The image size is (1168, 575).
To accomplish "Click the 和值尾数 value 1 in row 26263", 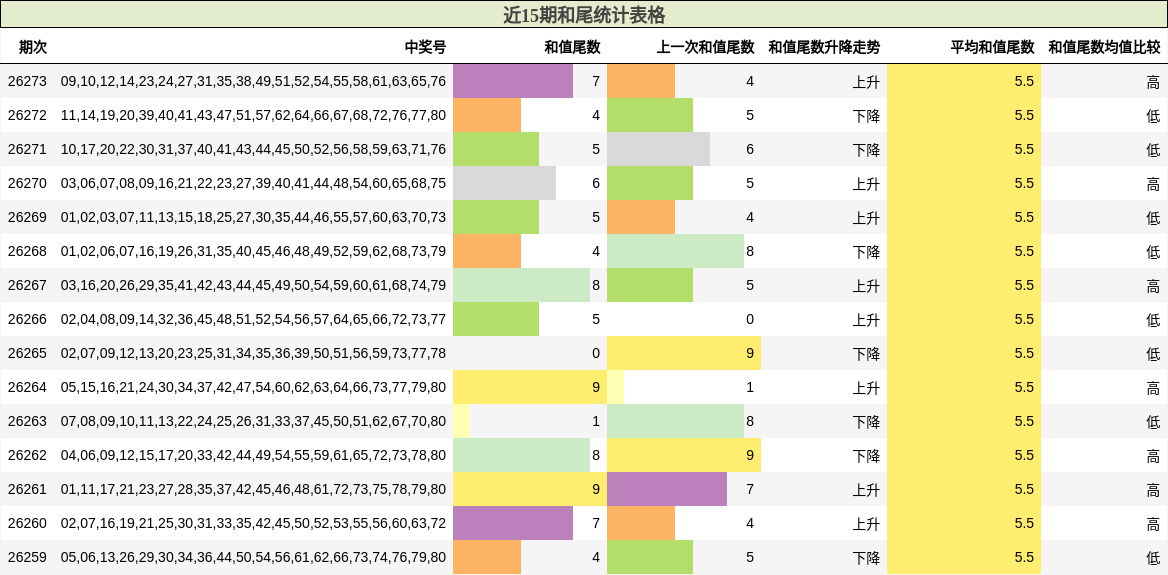I will tap(596, 422).
